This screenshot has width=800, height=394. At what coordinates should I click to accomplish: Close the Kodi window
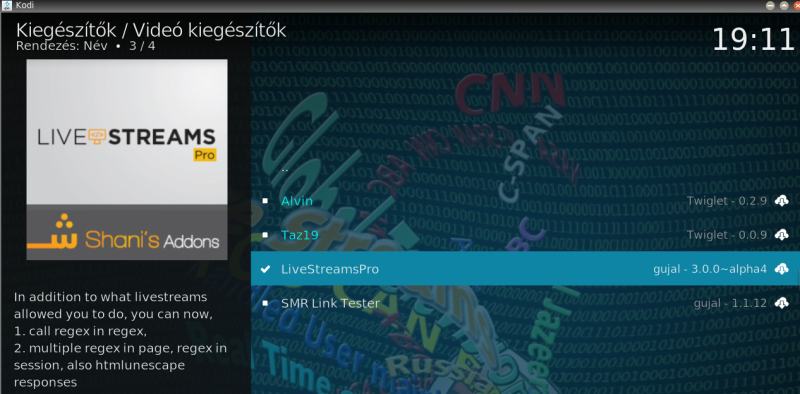tap(796, 6)
